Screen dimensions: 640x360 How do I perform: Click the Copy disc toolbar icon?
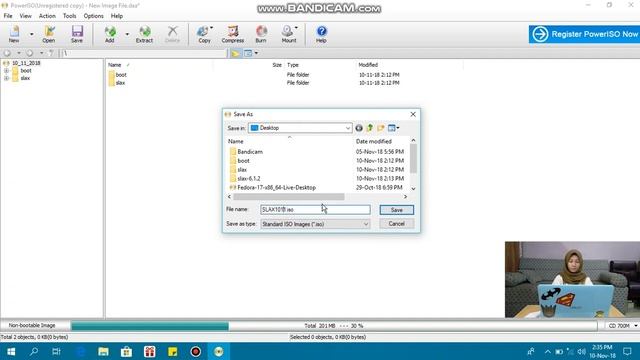click(204, 34)
